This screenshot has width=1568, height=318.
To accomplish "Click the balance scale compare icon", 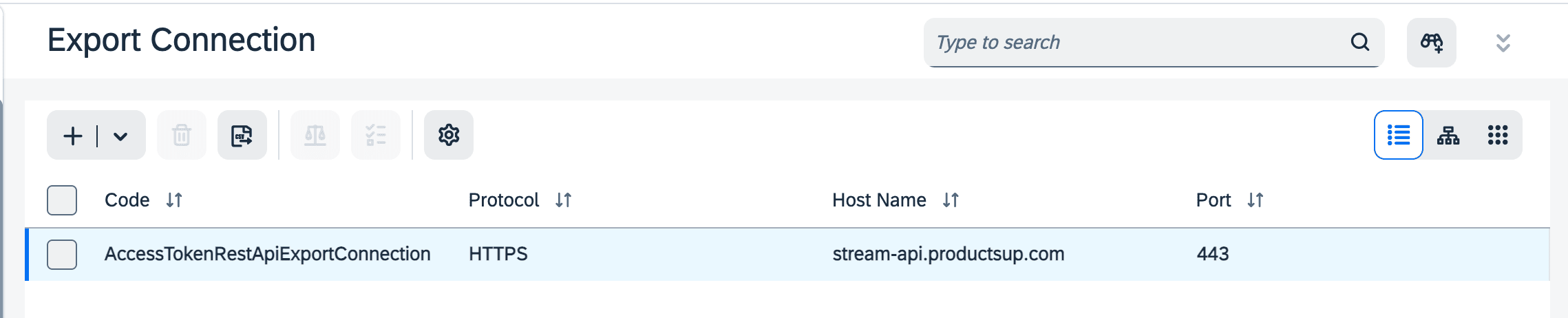I will click(x=315, y=136).
